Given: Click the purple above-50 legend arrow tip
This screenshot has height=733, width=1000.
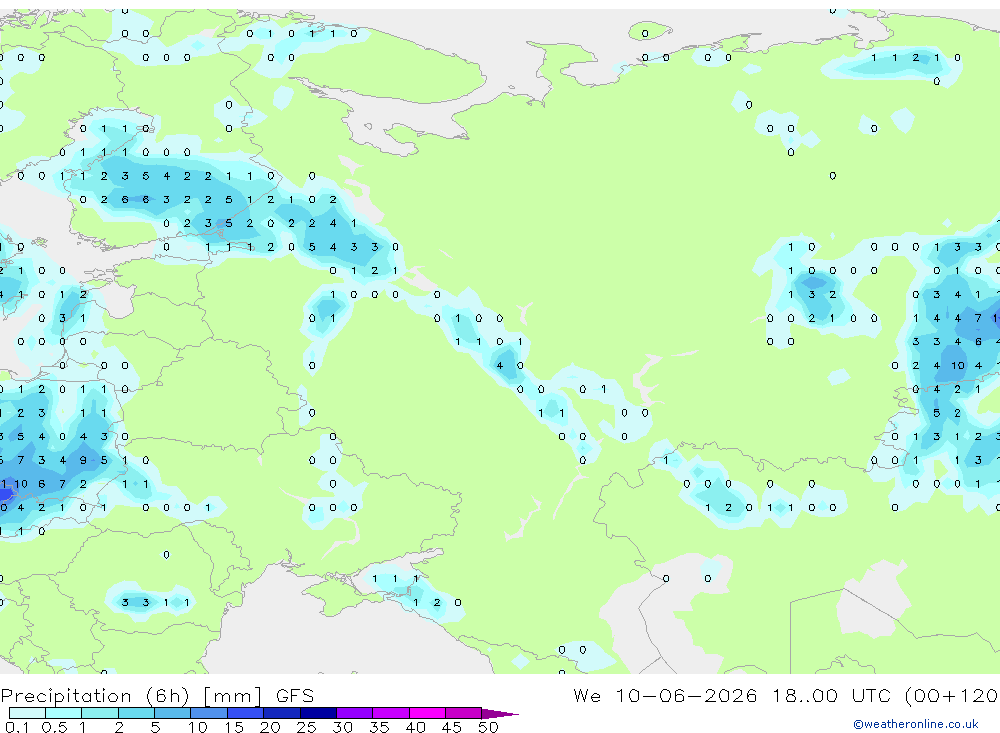Looking at the screenshot, I should click(x=500, y=714).
